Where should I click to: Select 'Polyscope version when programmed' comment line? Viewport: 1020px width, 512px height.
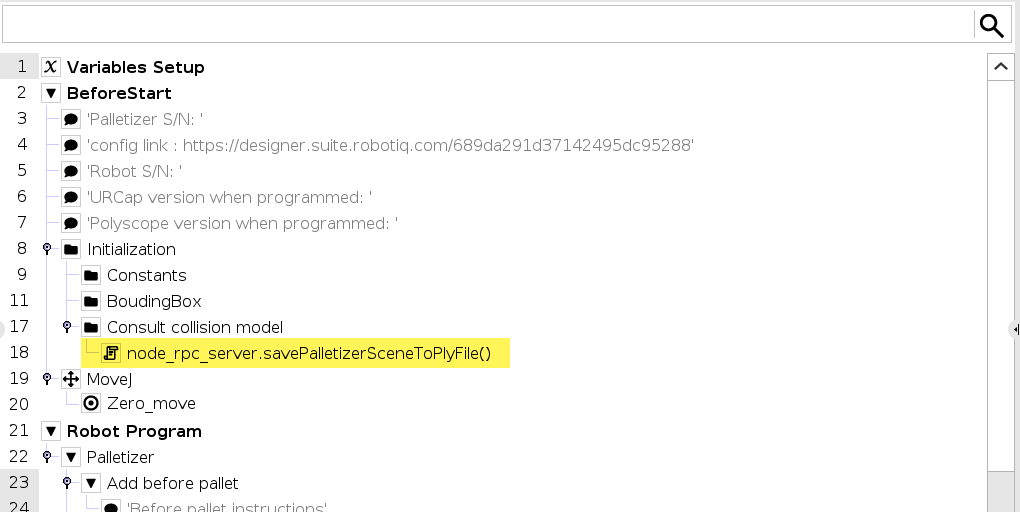[x=243, y=223]
